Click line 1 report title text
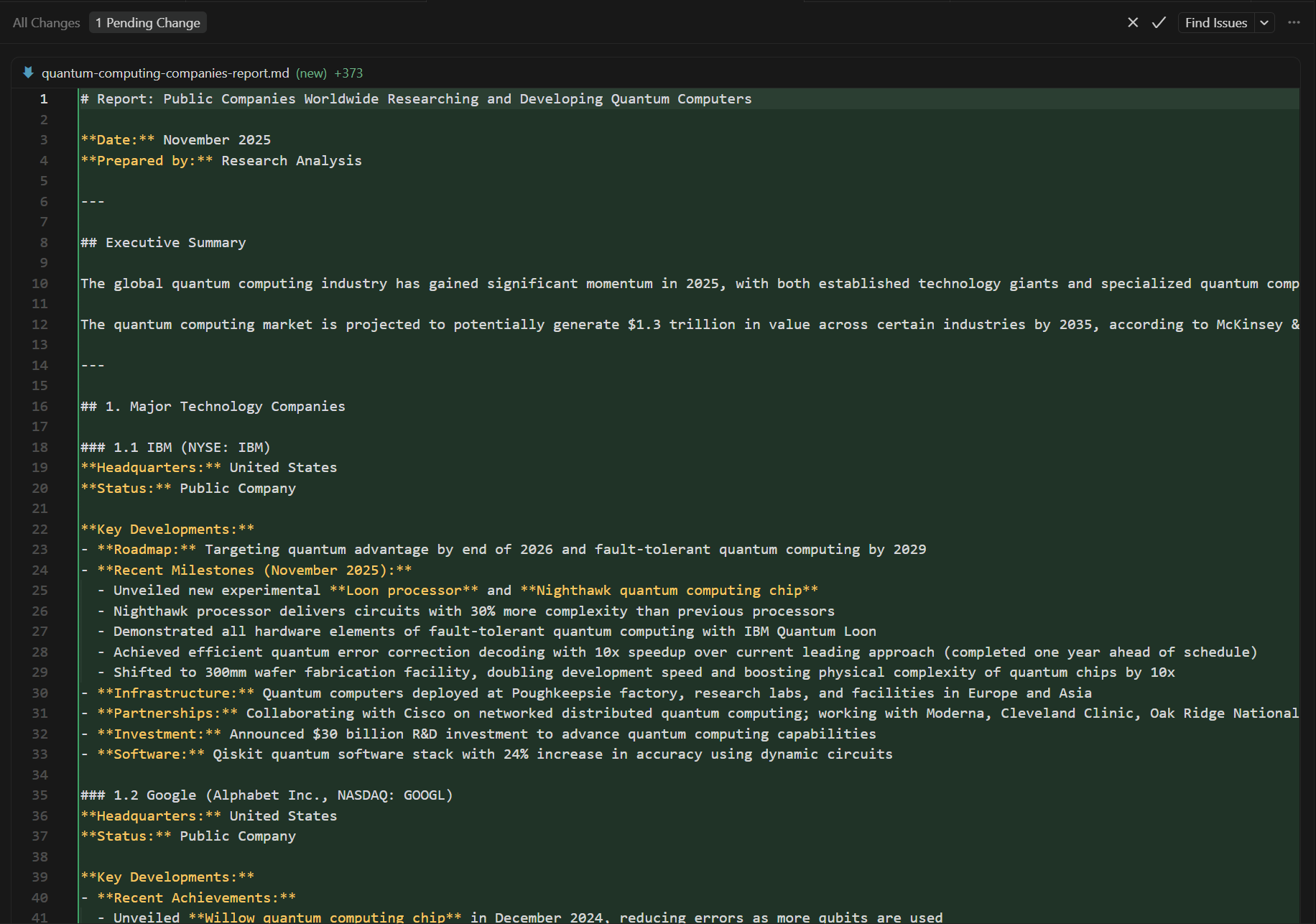Screen dimensions: 1316x924 click(x=415, y=98)
